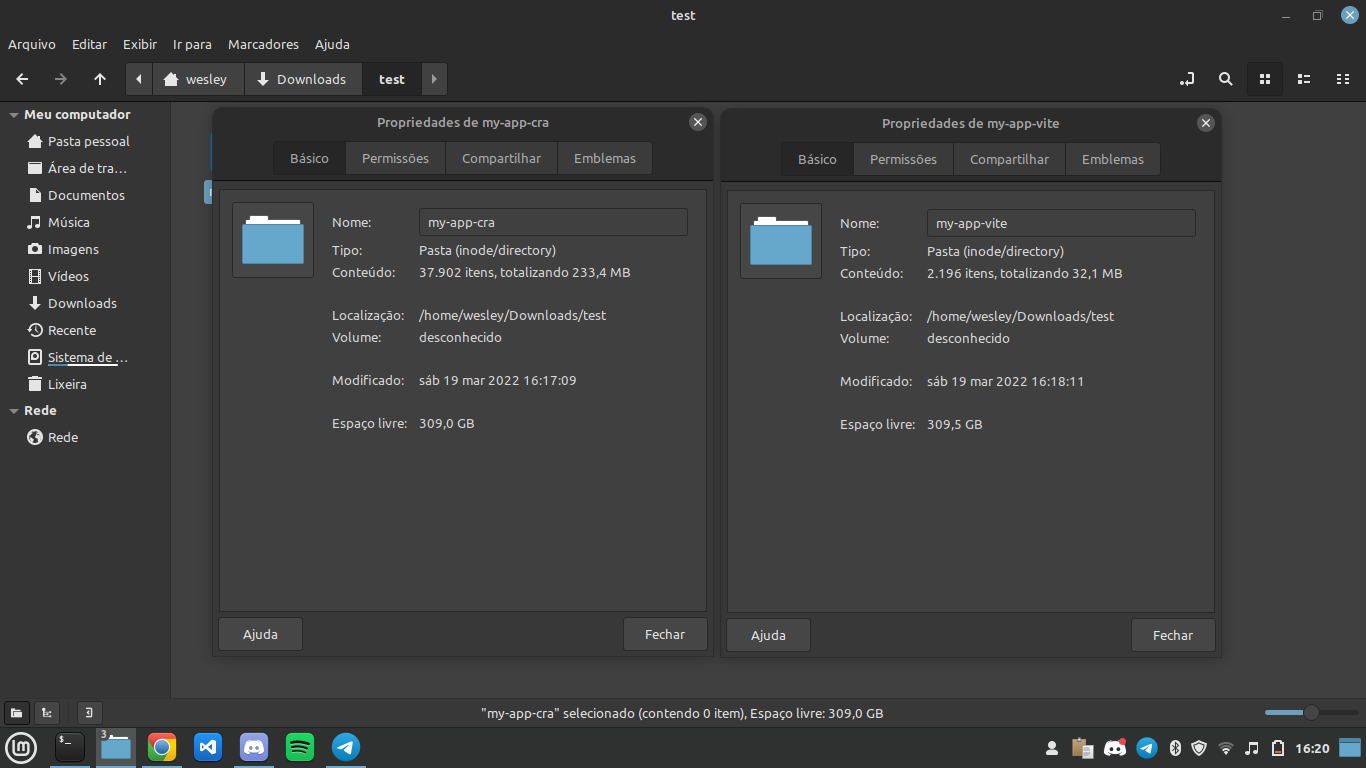Click Ajuda in the my-app-cra properties
The height and width of the screenshot is (768, 1366).
point(260,634)
